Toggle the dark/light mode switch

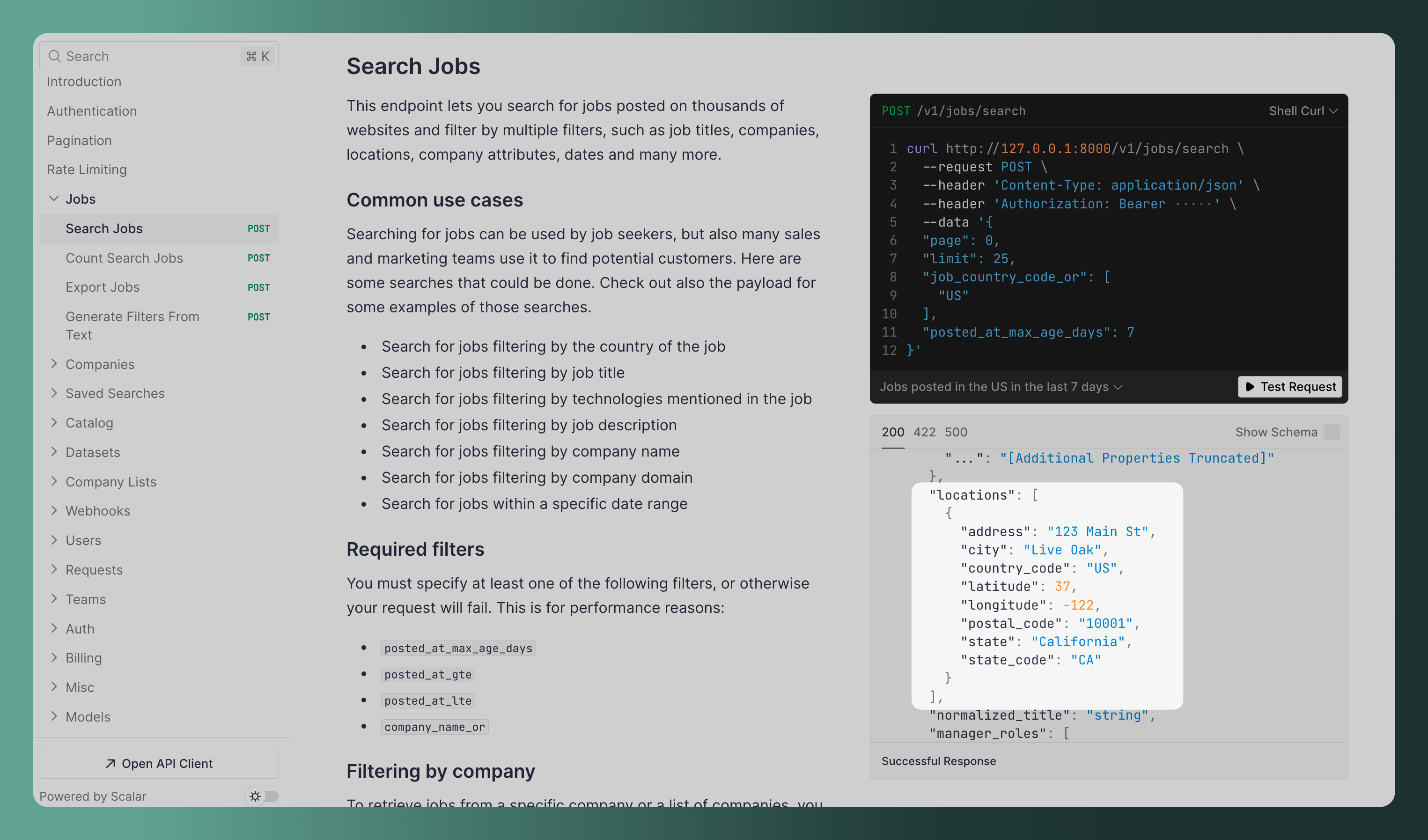pos(262,796)
